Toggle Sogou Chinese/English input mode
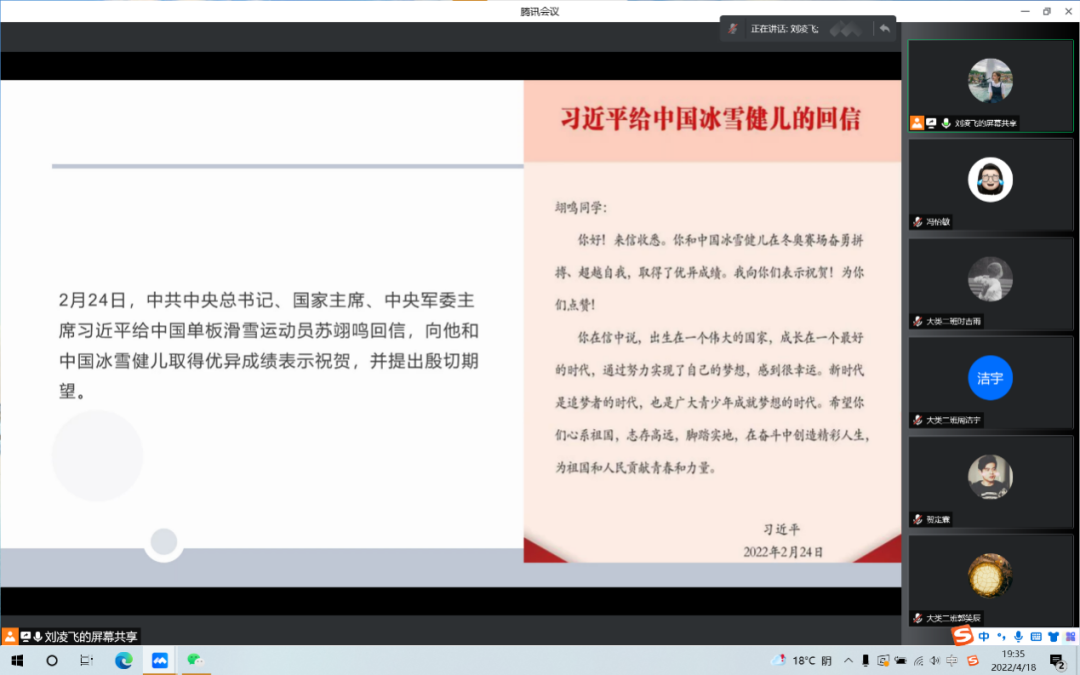 click(984, 637)
